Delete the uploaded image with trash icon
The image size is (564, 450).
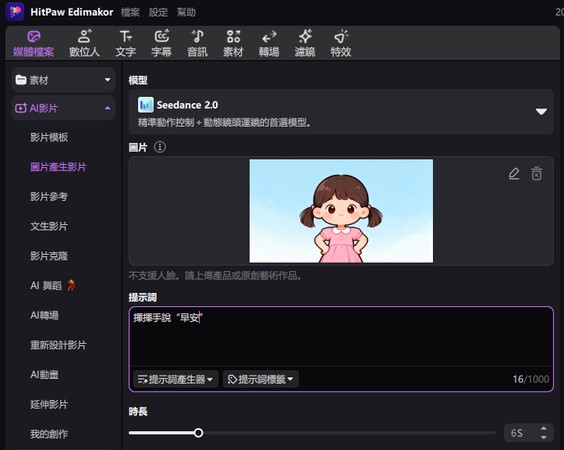pyautogui.click(x=537, y=174)
